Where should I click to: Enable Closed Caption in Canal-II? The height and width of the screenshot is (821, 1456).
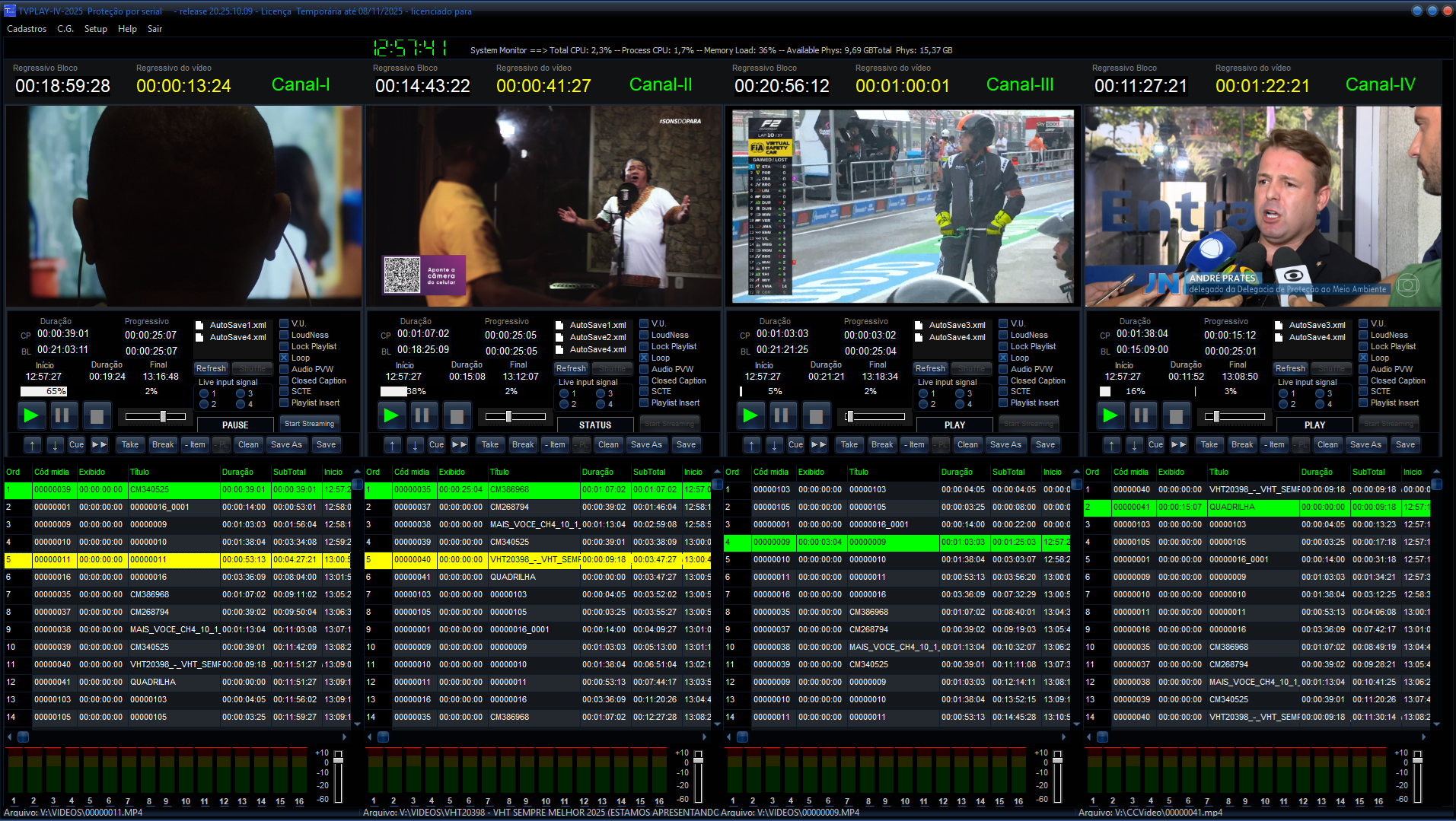point(644,380)
